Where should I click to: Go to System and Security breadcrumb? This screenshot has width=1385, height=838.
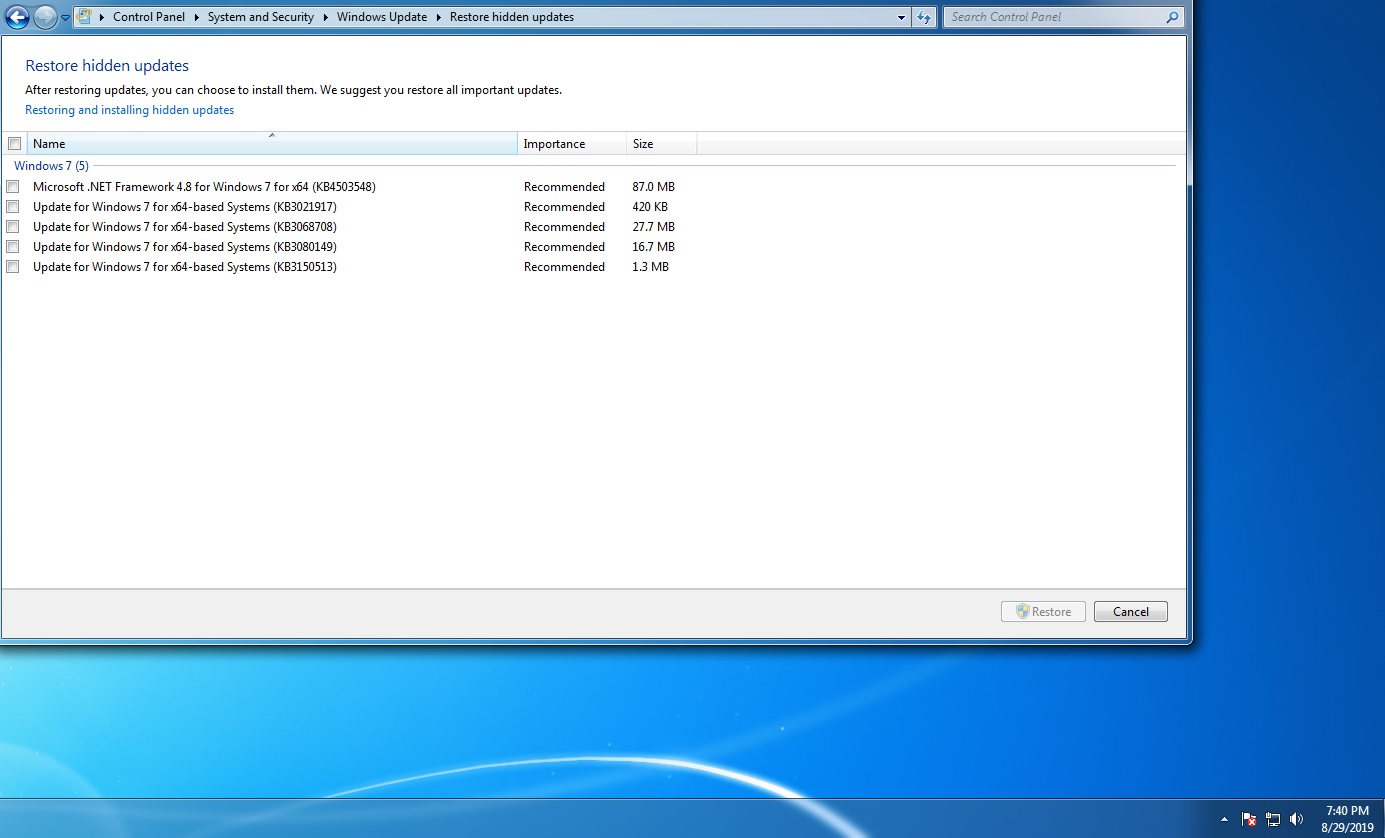(x=260, y=17)
